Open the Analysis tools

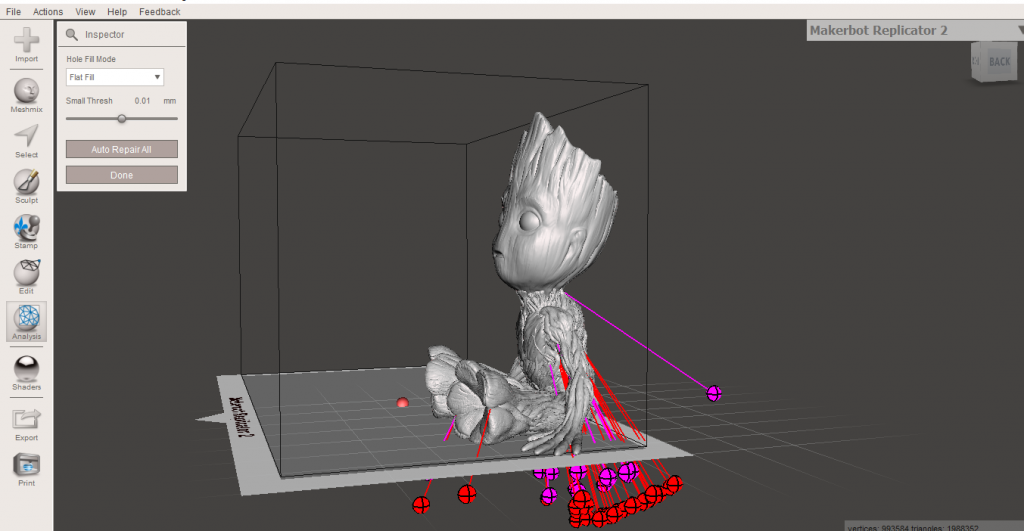coord(26,321)
